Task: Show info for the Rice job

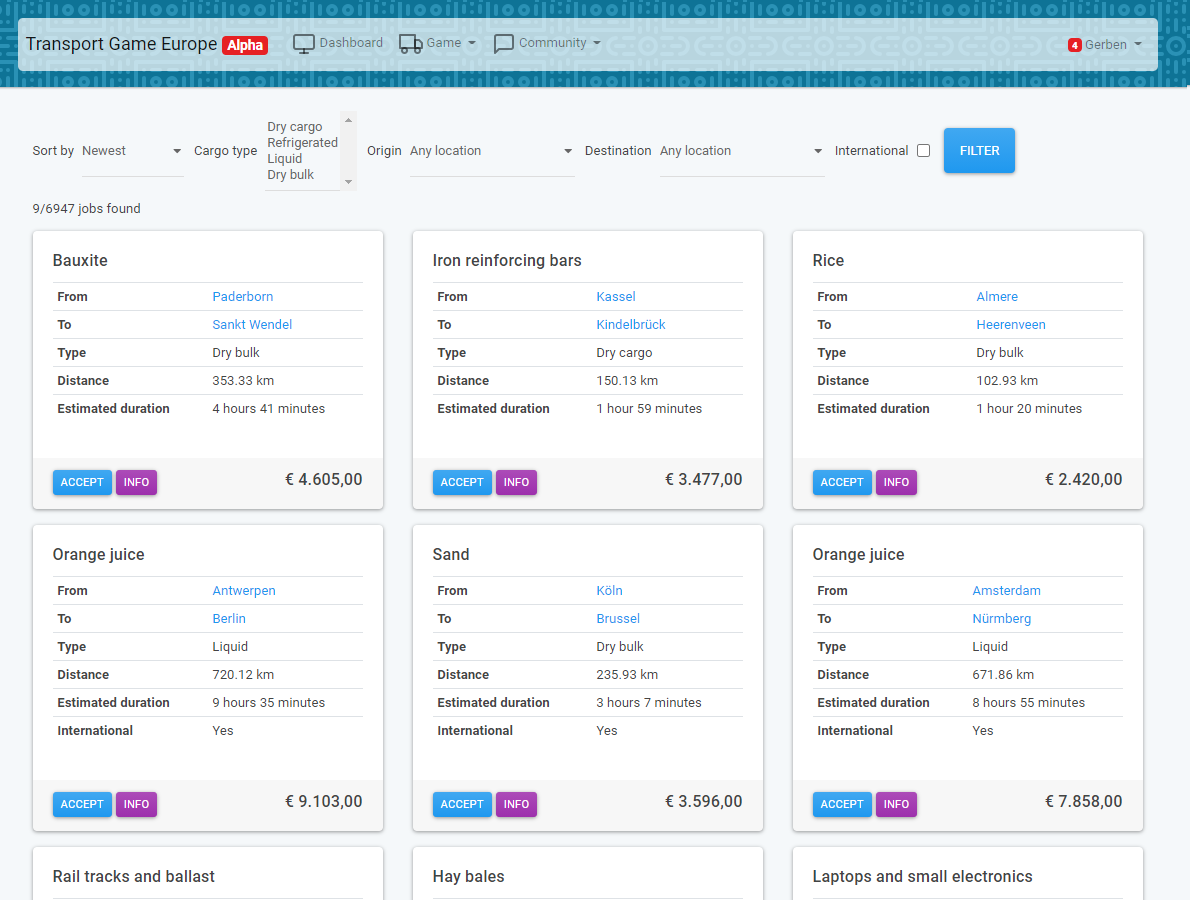Action: [897, 482]
